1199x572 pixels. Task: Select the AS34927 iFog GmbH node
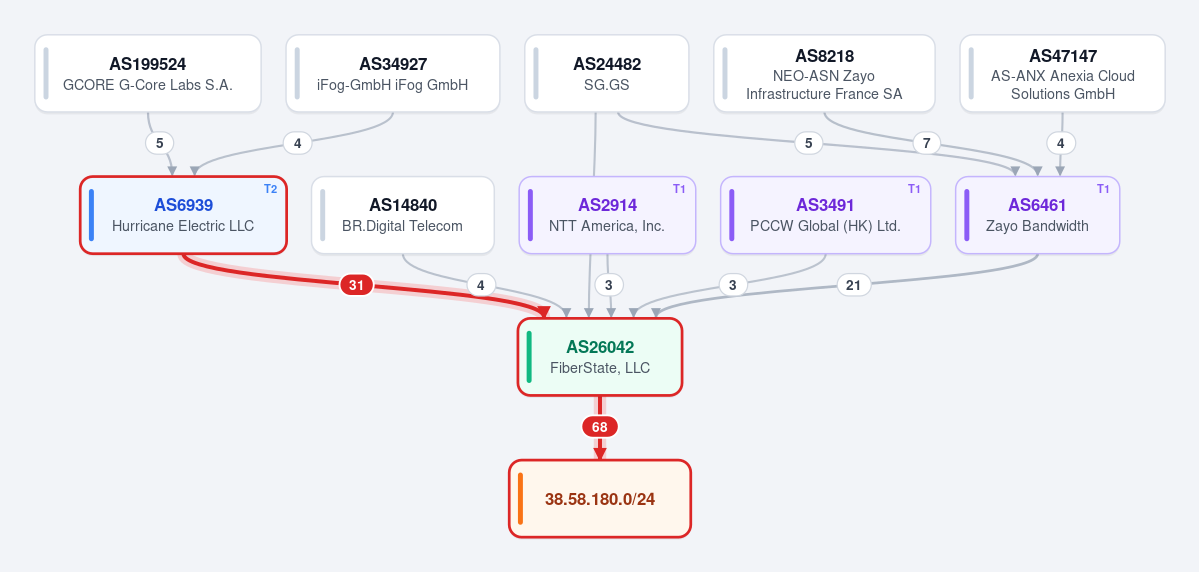click(x=393, y=73)
